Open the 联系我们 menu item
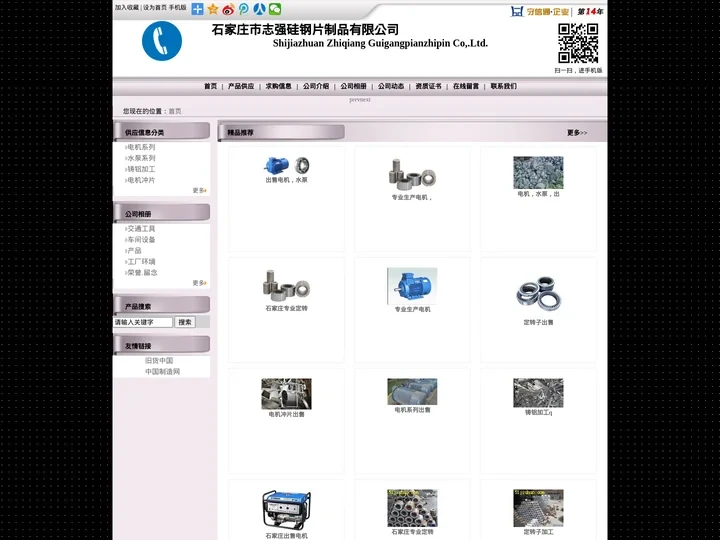This screenshot has width=720, height=540. pyautogui.click(x=503, y=86)
